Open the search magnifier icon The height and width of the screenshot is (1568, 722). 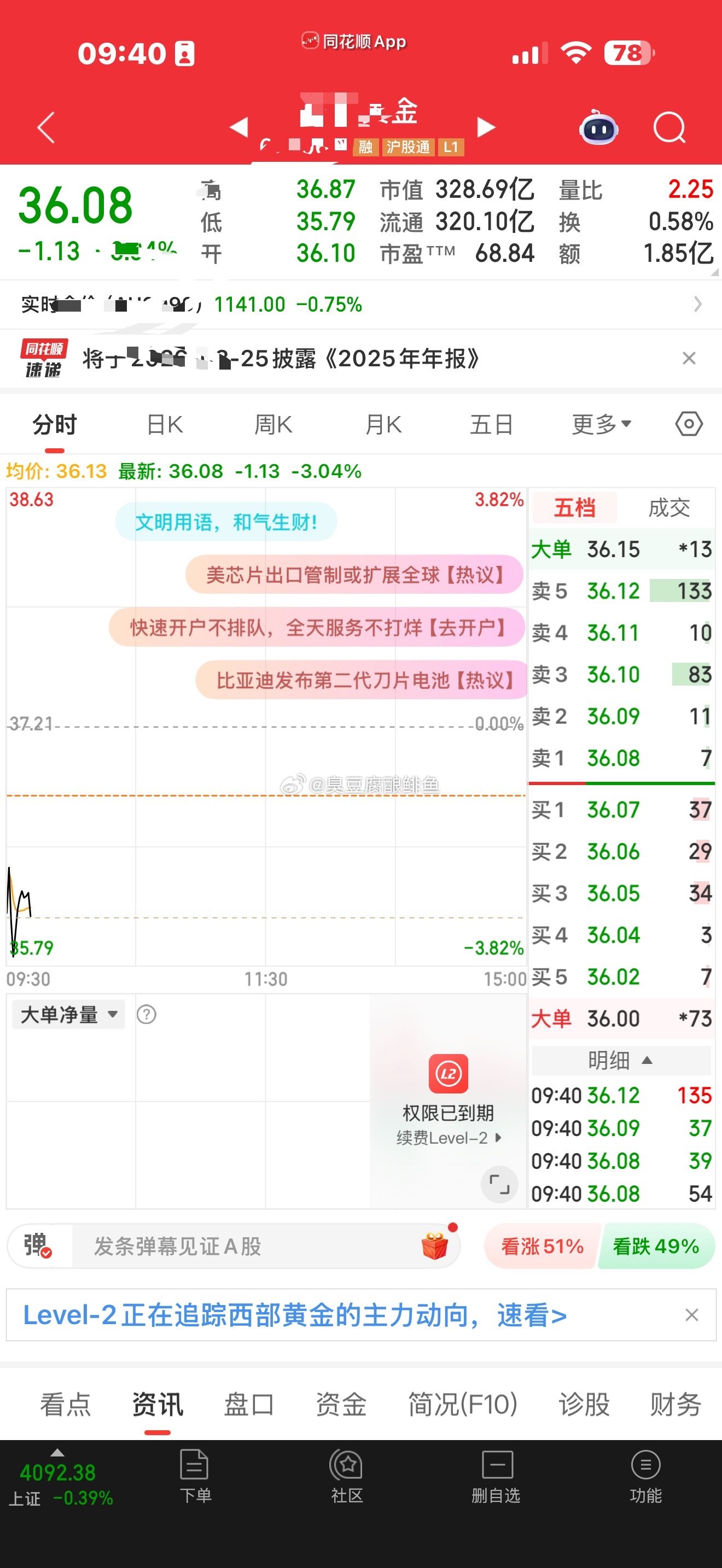click(x=669, y=127)
